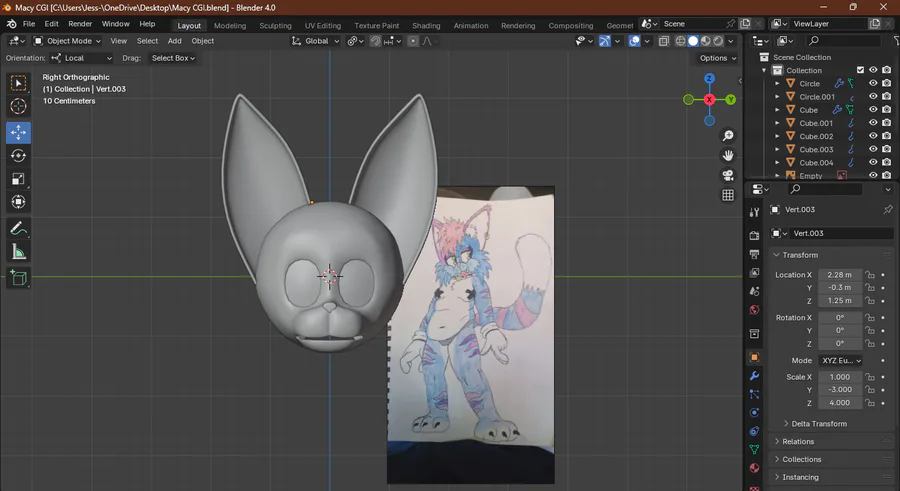Switch to UV Editing workspace tab

tap(323, 25)
